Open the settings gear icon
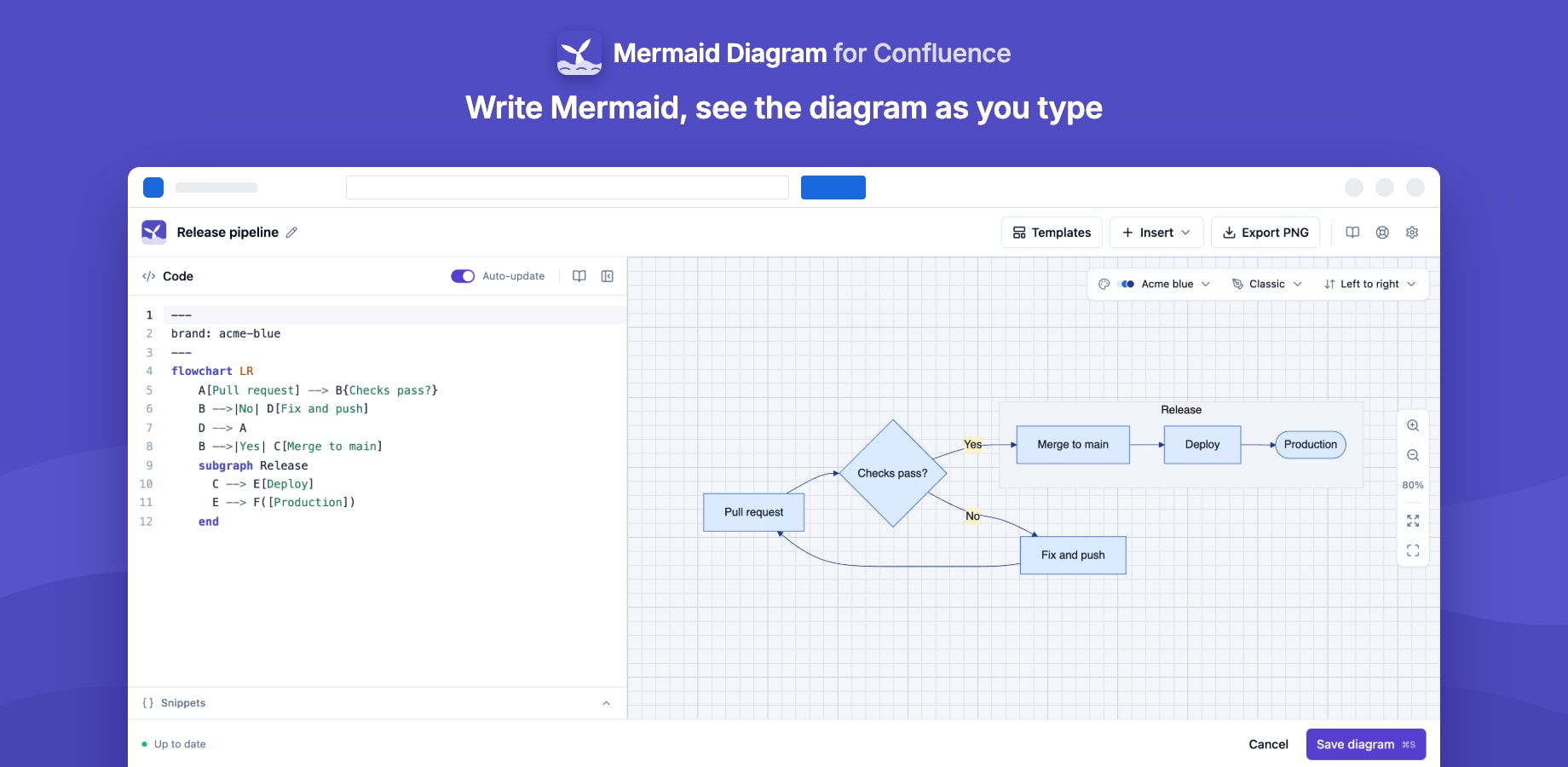The height and width of the screenshot is (767, 1568). pos(1412,233)
